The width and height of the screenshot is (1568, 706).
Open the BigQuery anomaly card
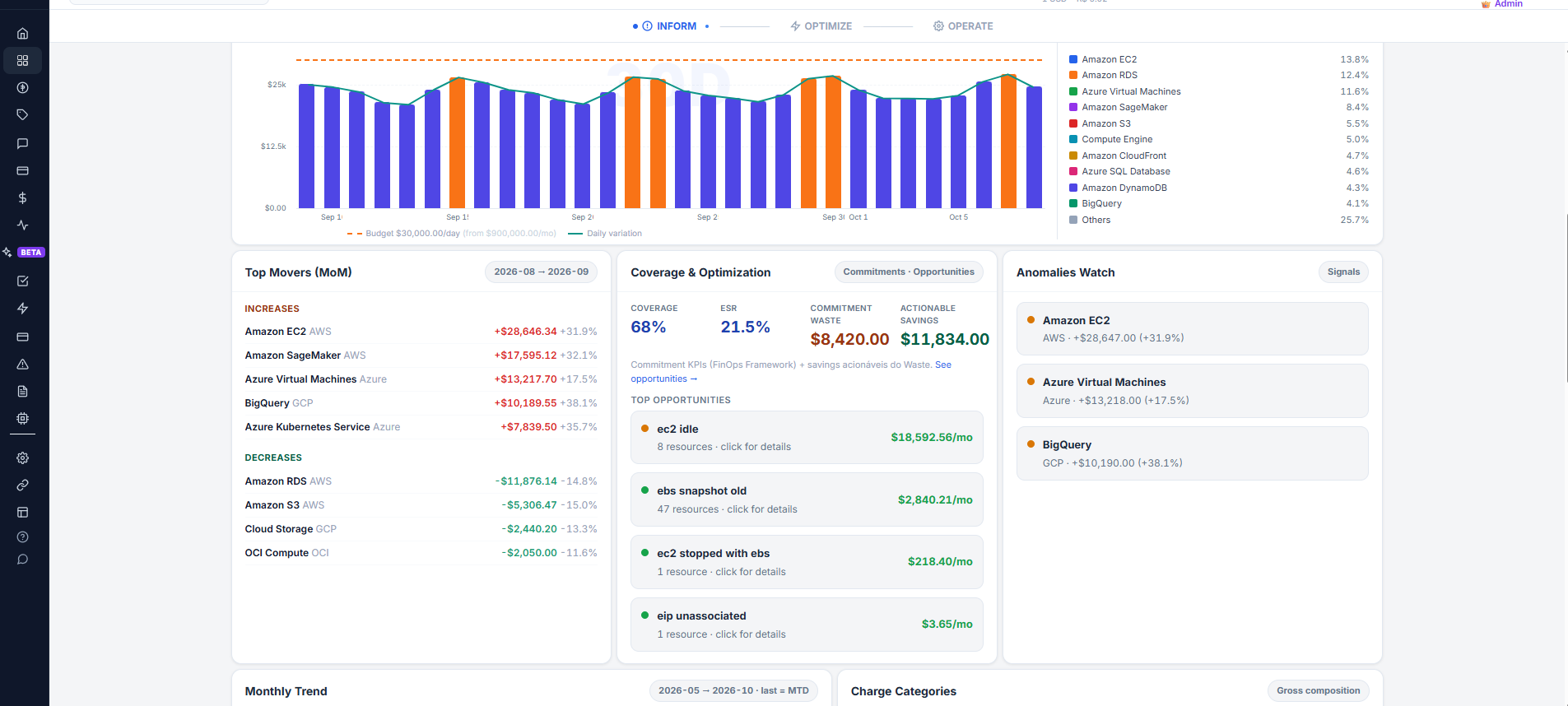pyautogui.click(x=1192, y=453)
